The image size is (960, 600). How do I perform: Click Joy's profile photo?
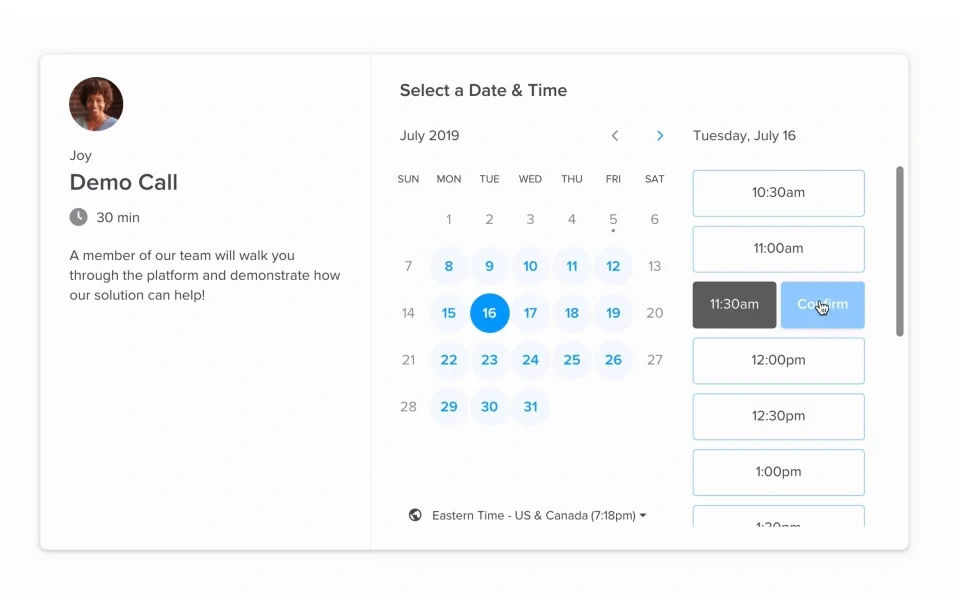click(96, 104)
